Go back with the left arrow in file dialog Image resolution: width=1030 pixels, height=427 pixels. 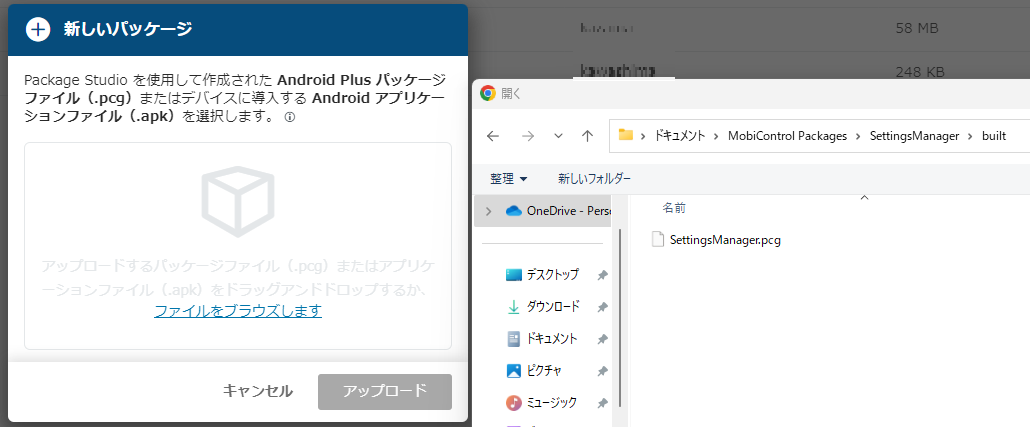click(493, 136)
